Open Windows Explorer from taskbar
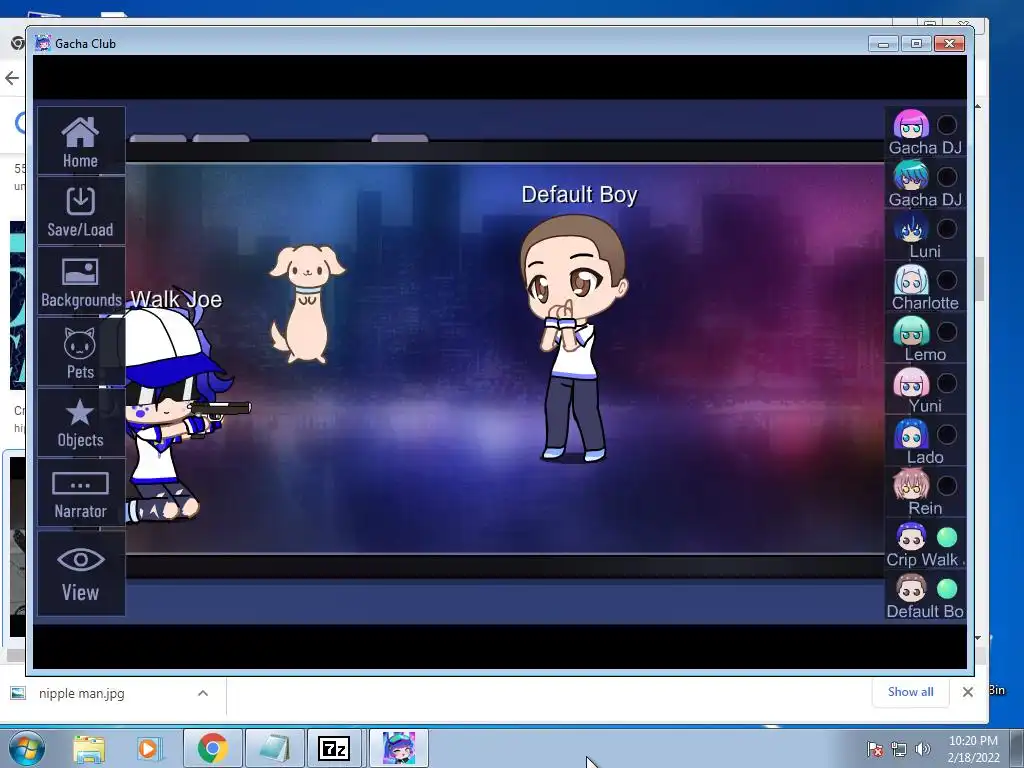The image size is (1024, 768). coord(89,749)
